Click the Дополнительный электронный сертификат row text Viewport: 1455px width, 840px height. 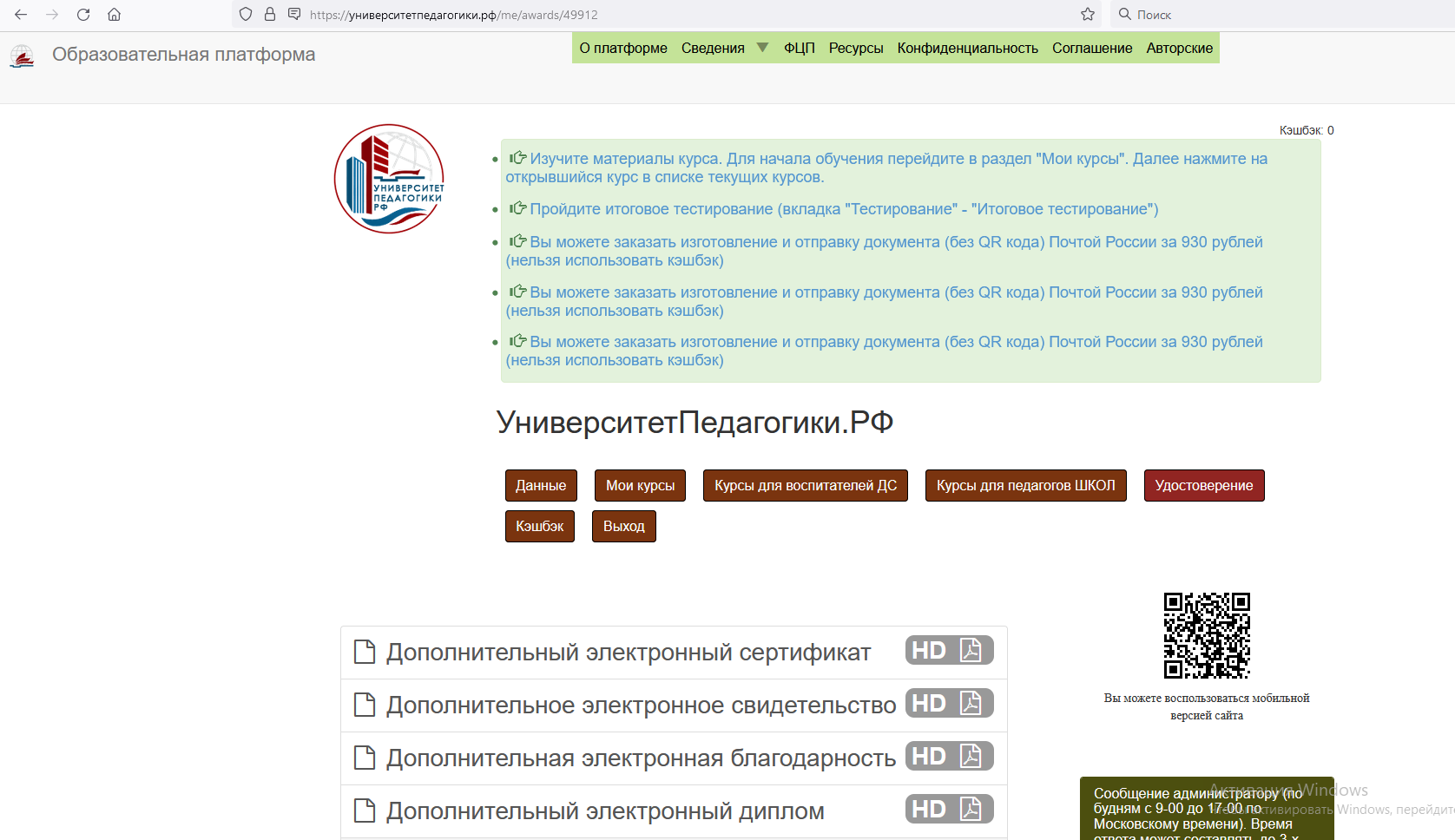click(629, 653)
